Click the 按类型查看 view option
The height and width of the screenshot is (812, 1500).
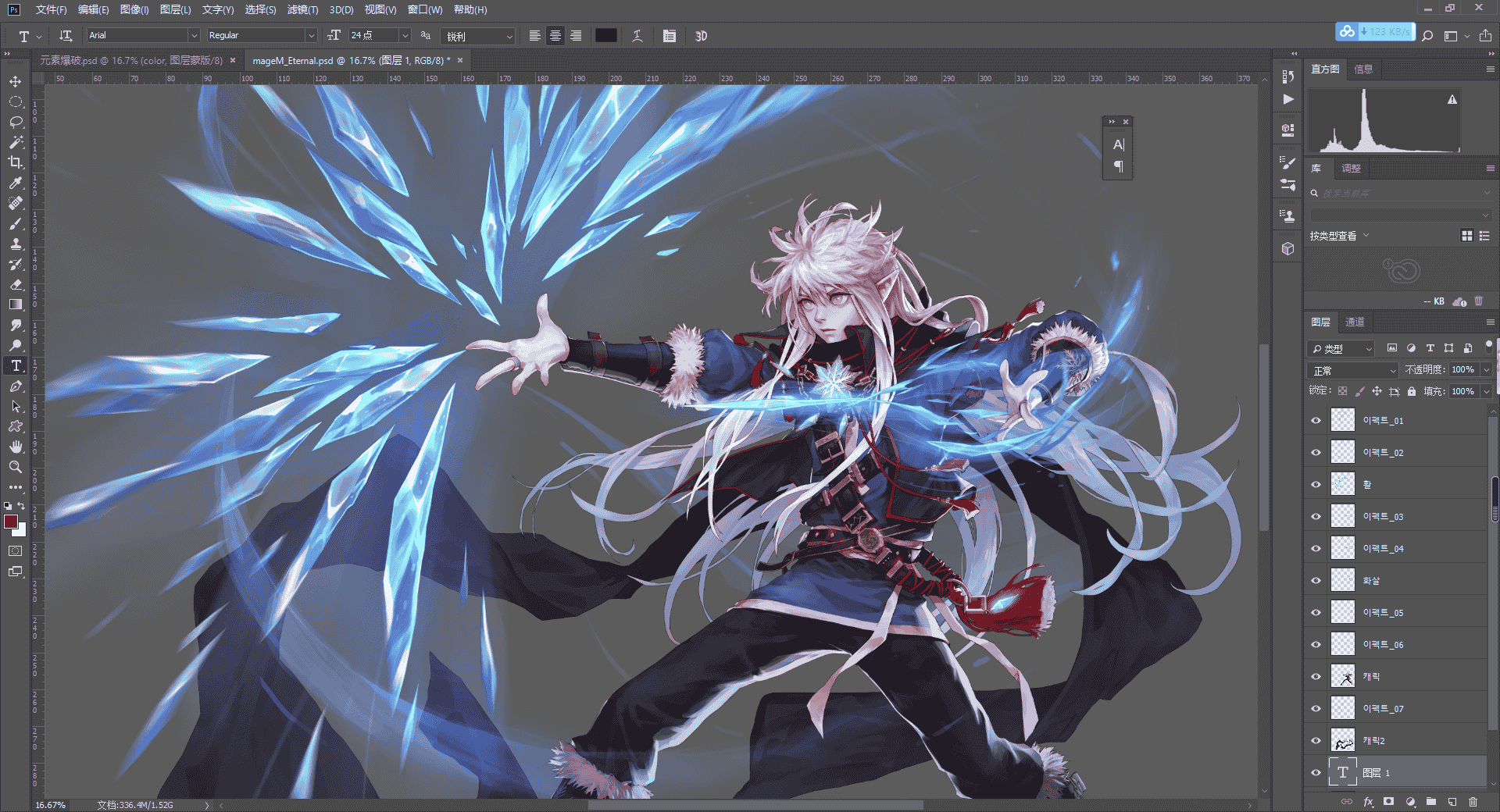(x=1339, y=236)
